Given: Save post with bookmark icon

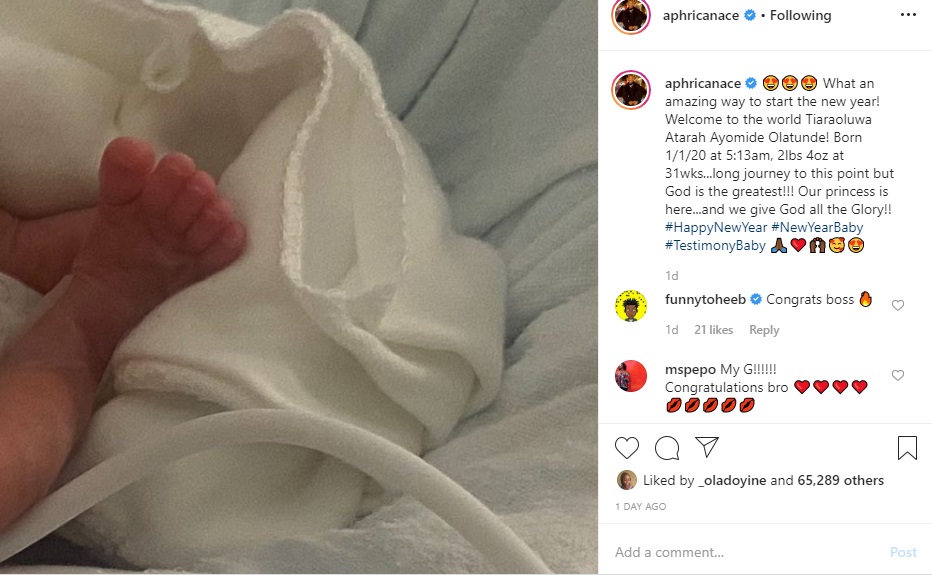Looking at the screenshot, I should (x=907, y=448).
